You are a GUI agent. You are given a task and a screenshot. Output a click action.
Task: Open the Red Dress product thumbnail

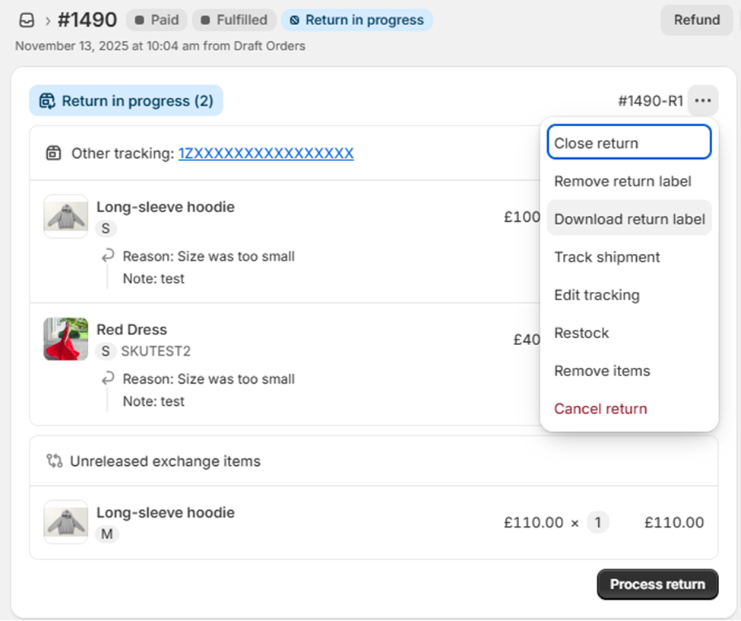66,339
